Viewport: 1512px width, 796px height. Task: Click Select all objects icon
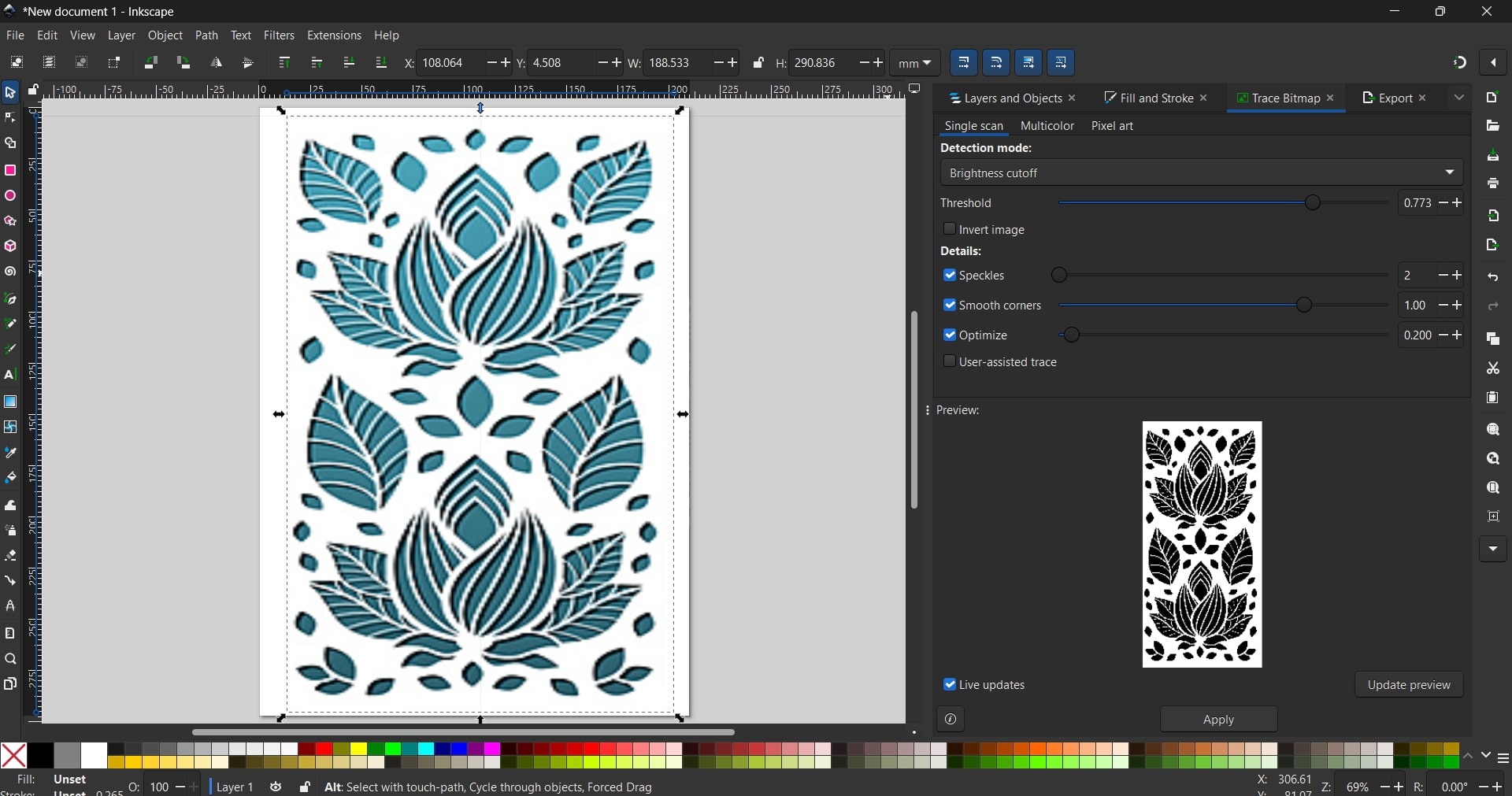[x=17, y=63]
